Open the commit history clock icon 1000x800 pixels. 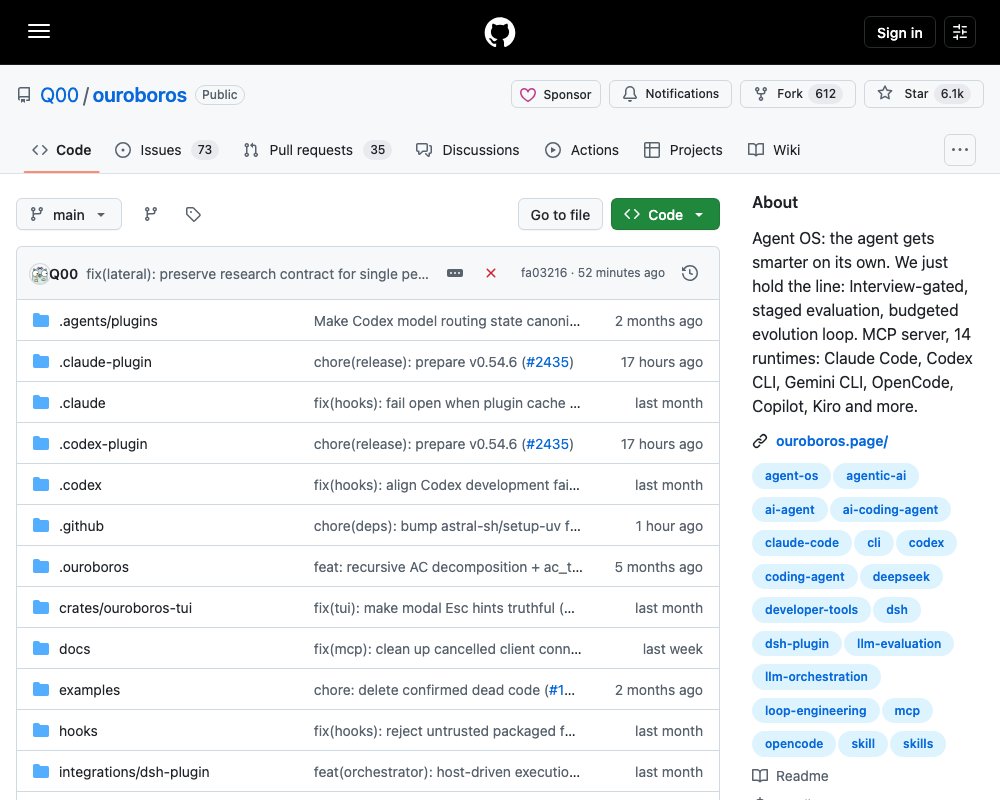click(690, 273)
